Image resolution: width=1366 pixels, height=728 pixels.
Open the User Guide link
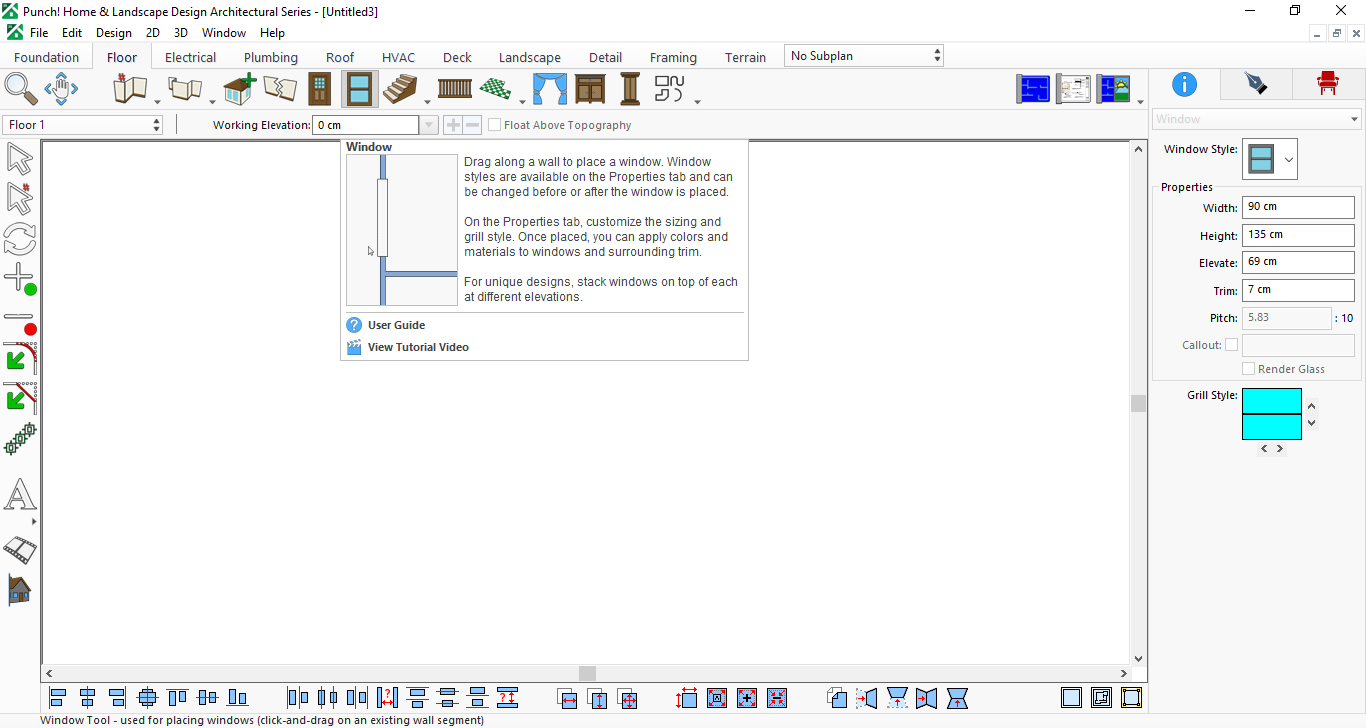click(396, 325)
